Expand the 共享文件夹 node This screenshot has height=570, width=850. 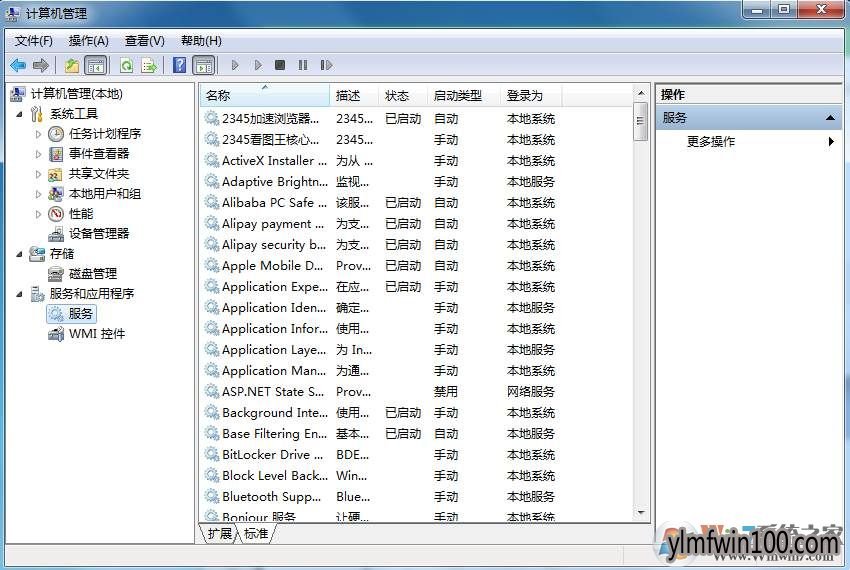point(38,174)
